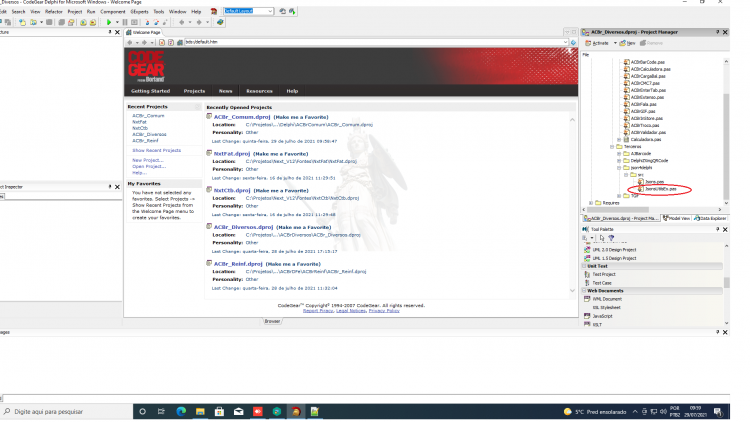Click the Pause program toolbar icon

(x=125, y=22)
